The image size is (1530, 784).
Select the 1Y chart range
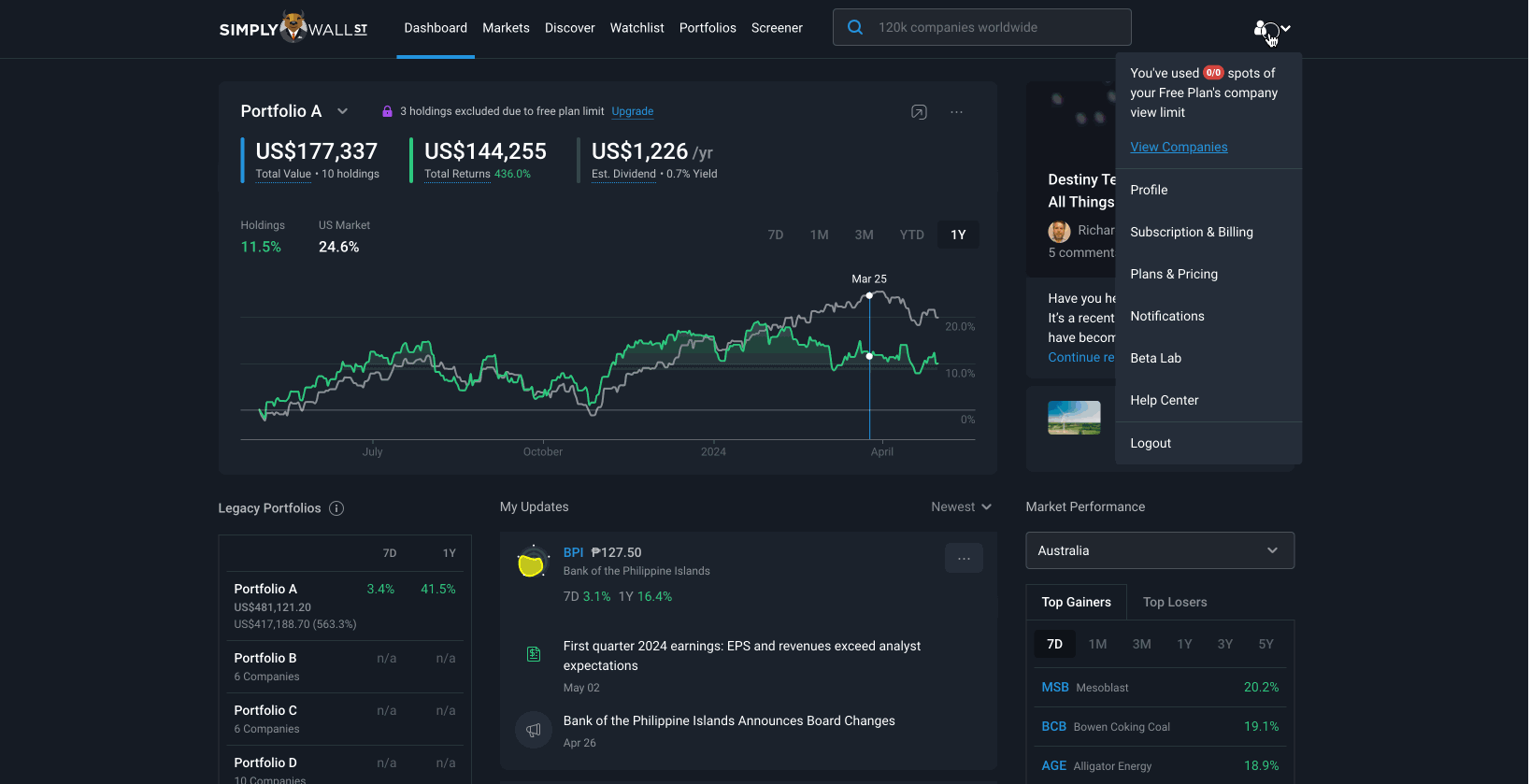tap(959, 235)
